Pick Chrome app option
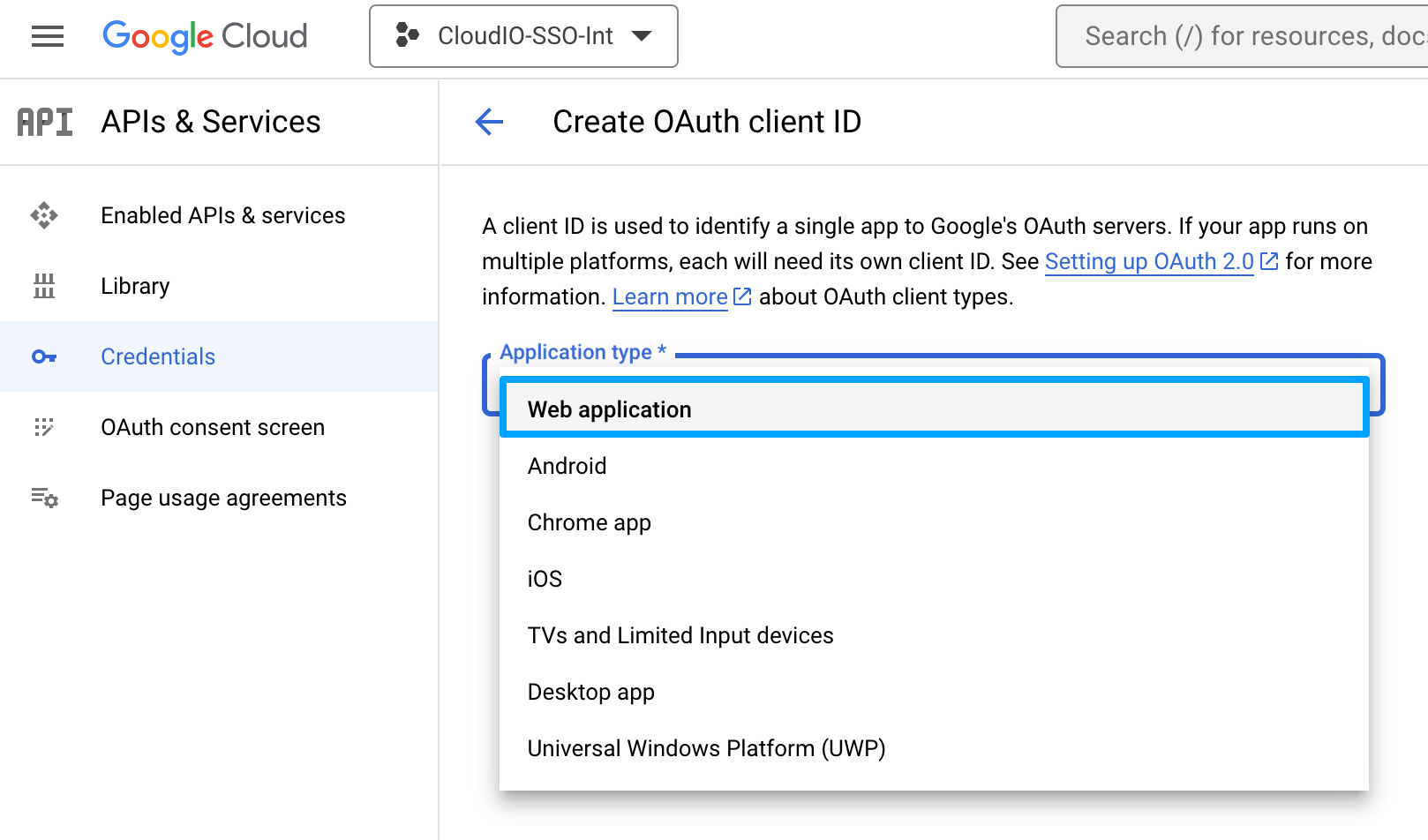 tap(589, 522)
